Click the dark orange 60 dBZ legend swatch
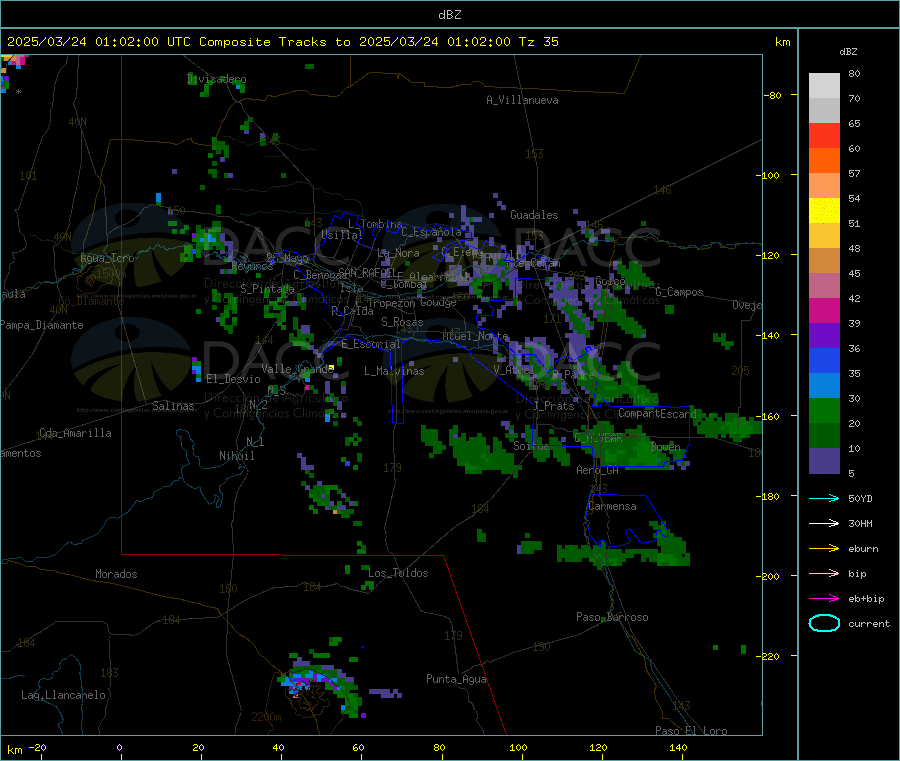 click(x=824, y=161)
